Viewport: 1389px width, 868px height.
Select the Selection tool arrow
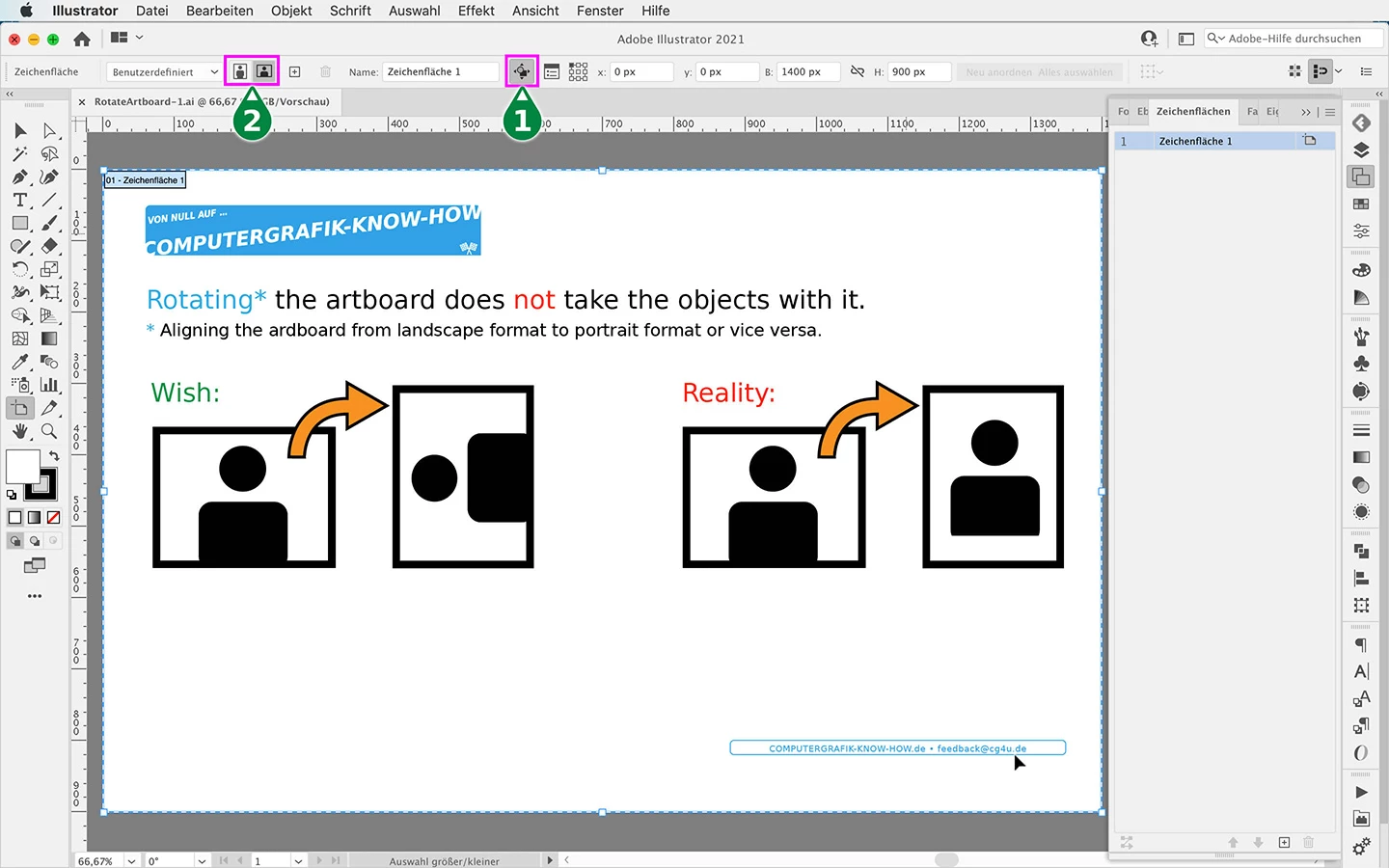(x=20, y=131)
